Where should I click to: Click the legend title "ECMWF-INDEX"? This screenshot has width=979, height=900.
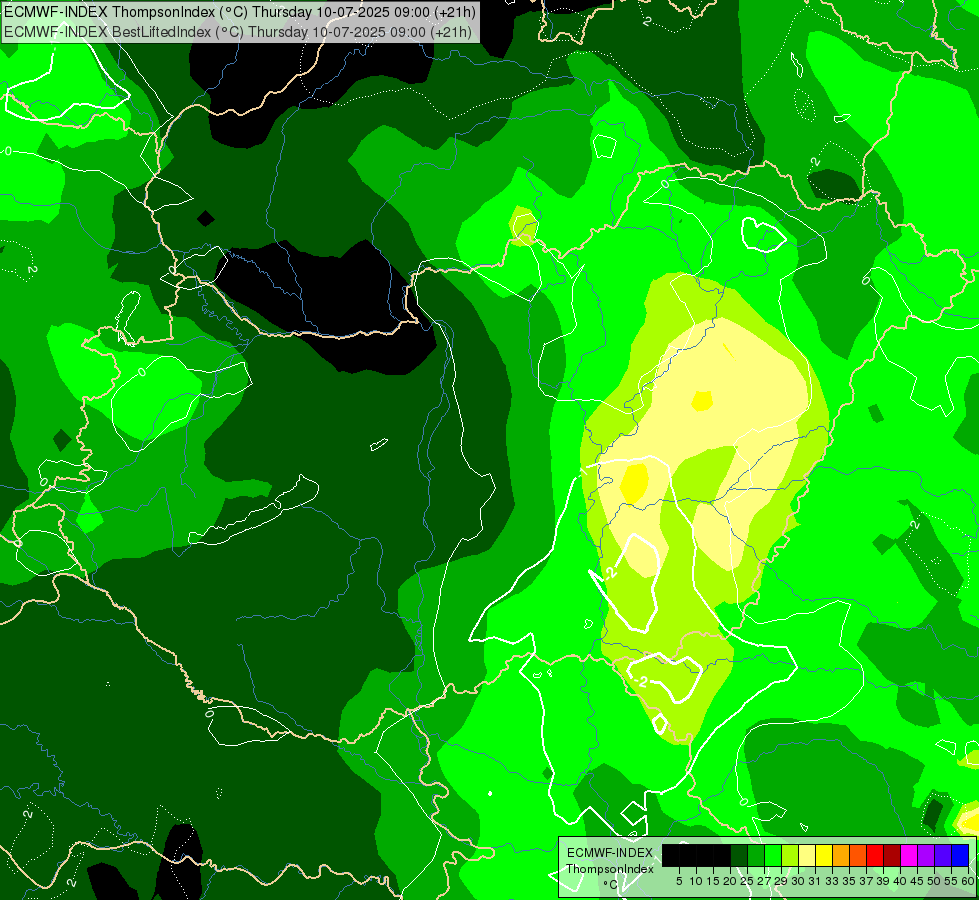[610, 853]
